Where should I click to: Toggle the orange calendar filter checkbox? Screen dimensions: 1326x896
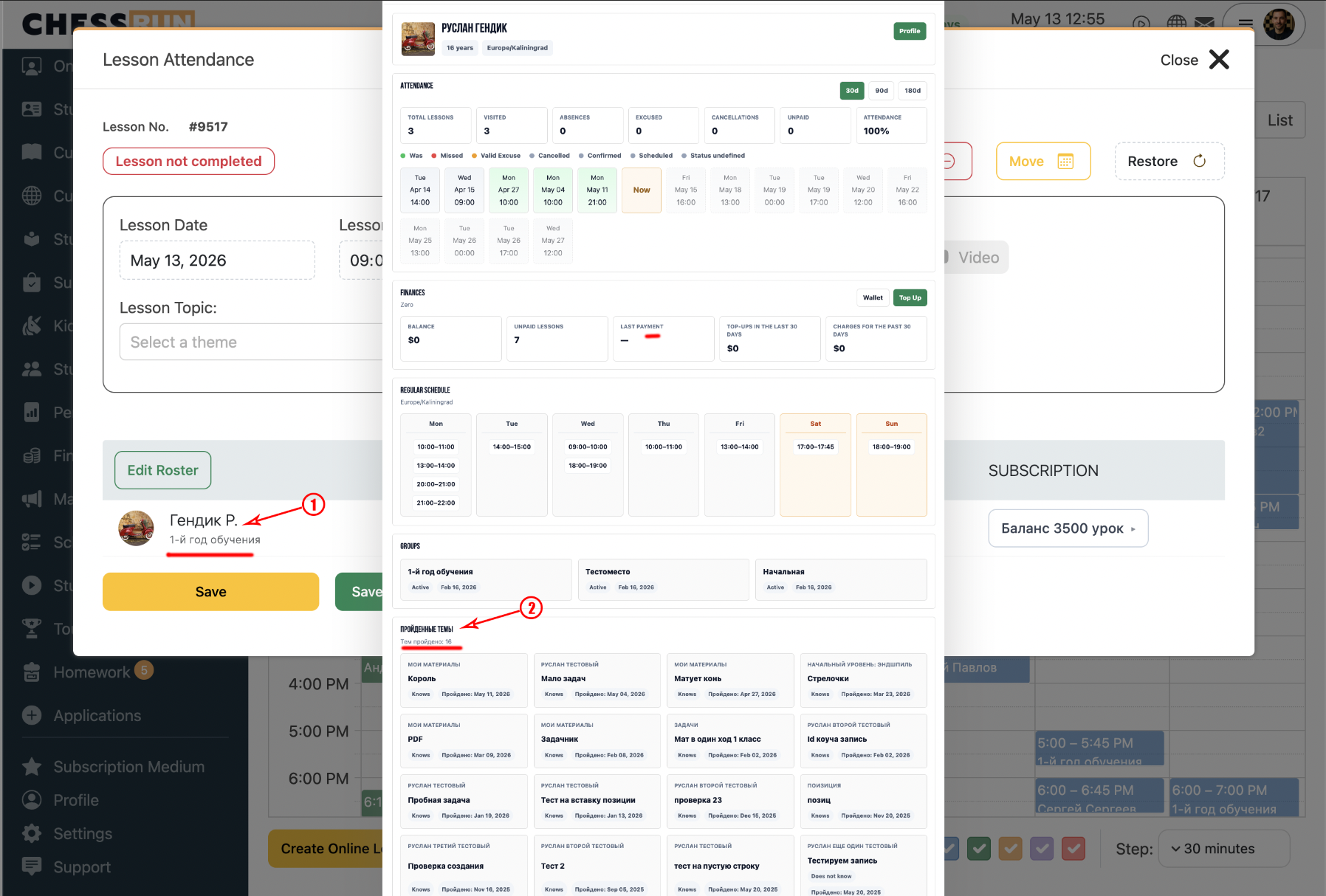point(1011,849)
